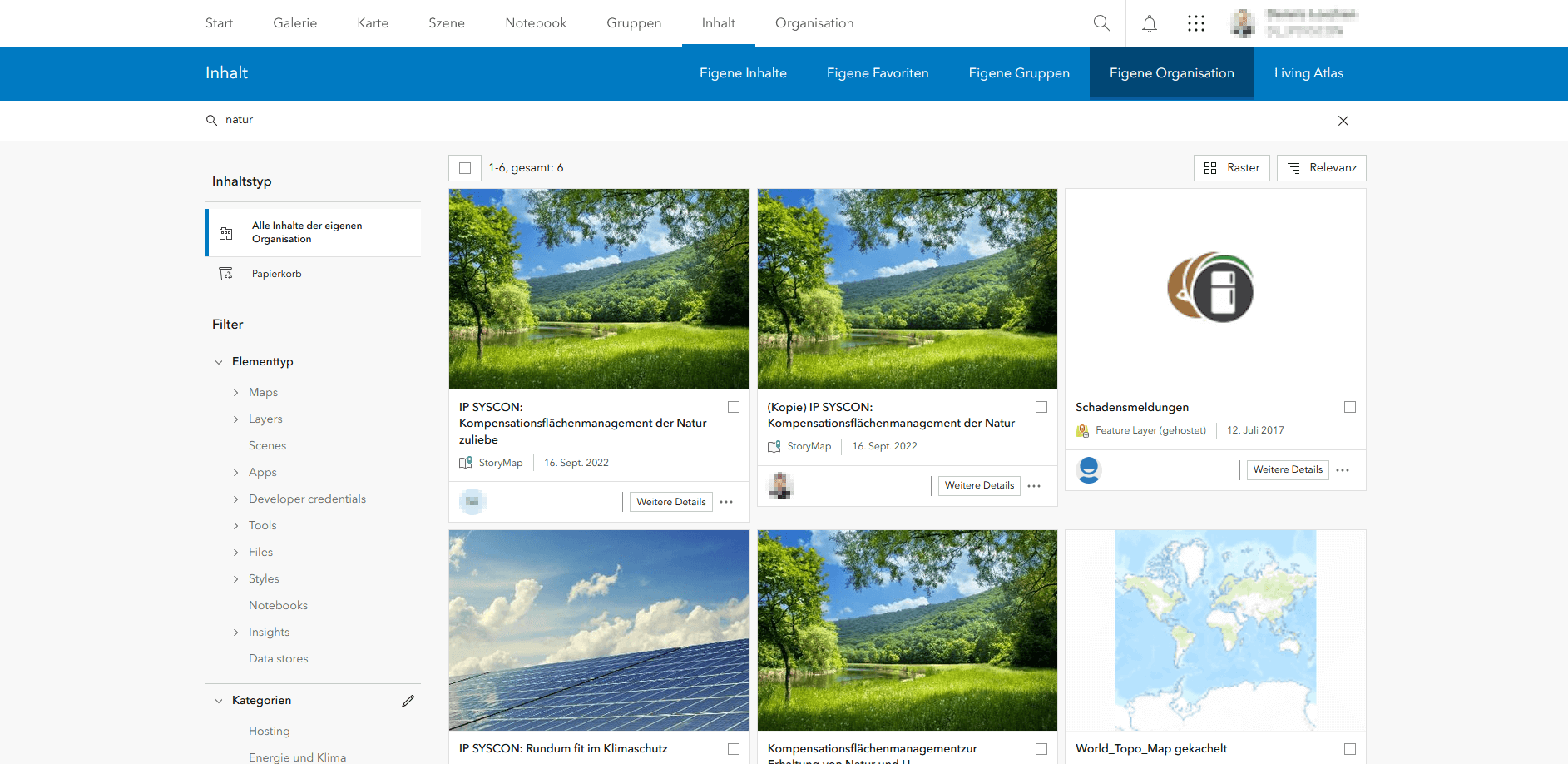Open the Organisation menu item

(814, 23)
